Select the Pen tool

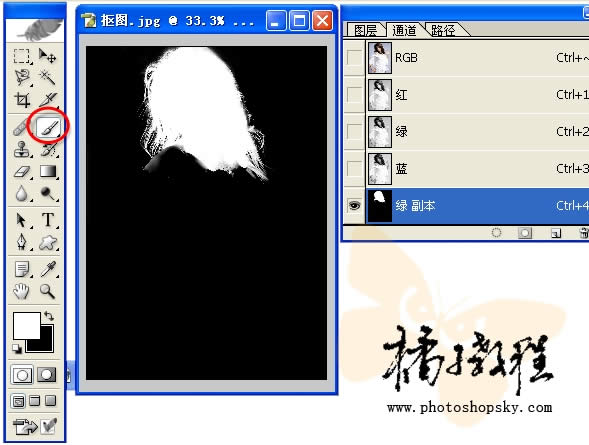click(x=21, y=242)
